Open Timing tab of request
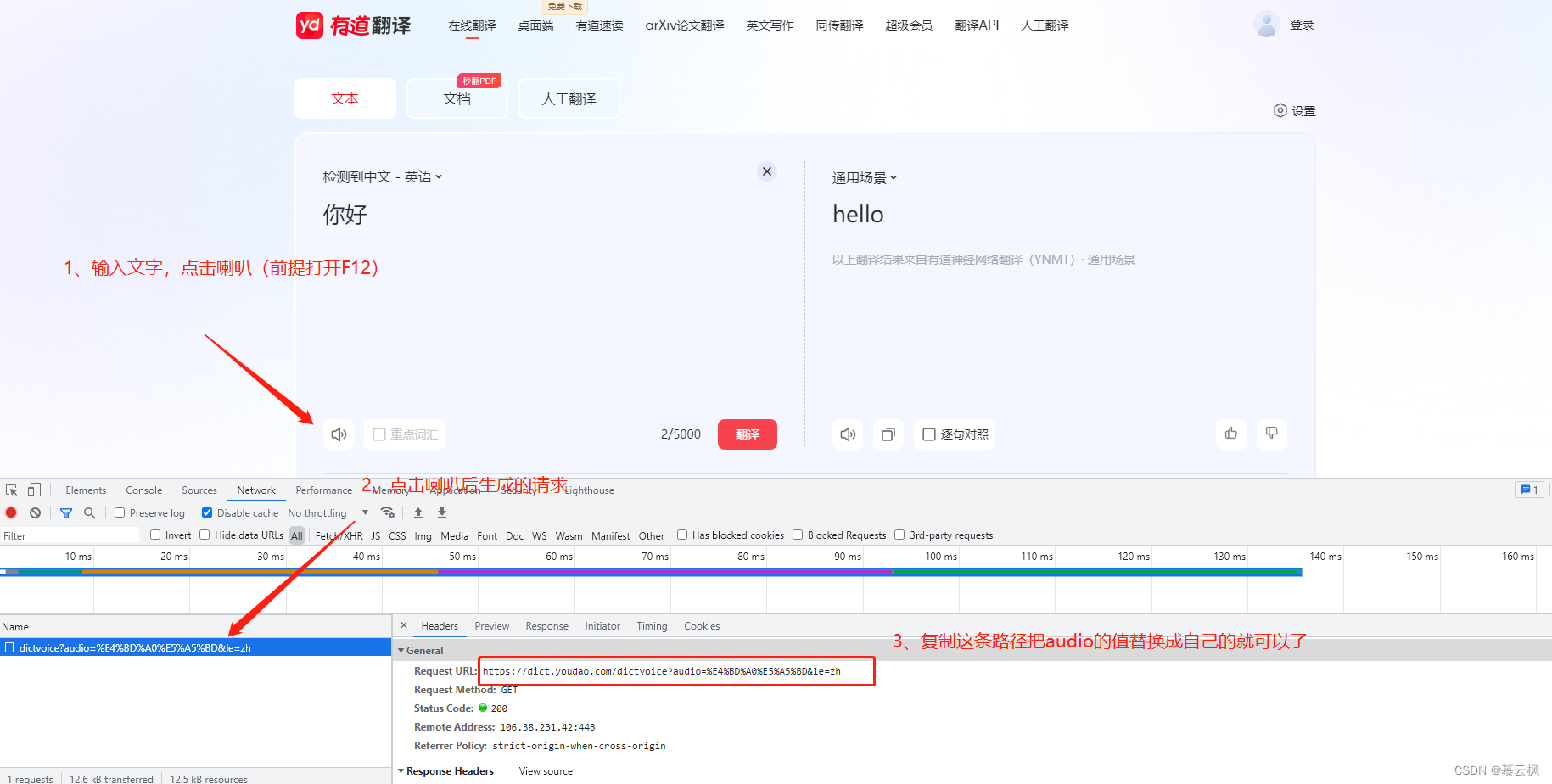1552x784 pixels. (x=653, y=626)
